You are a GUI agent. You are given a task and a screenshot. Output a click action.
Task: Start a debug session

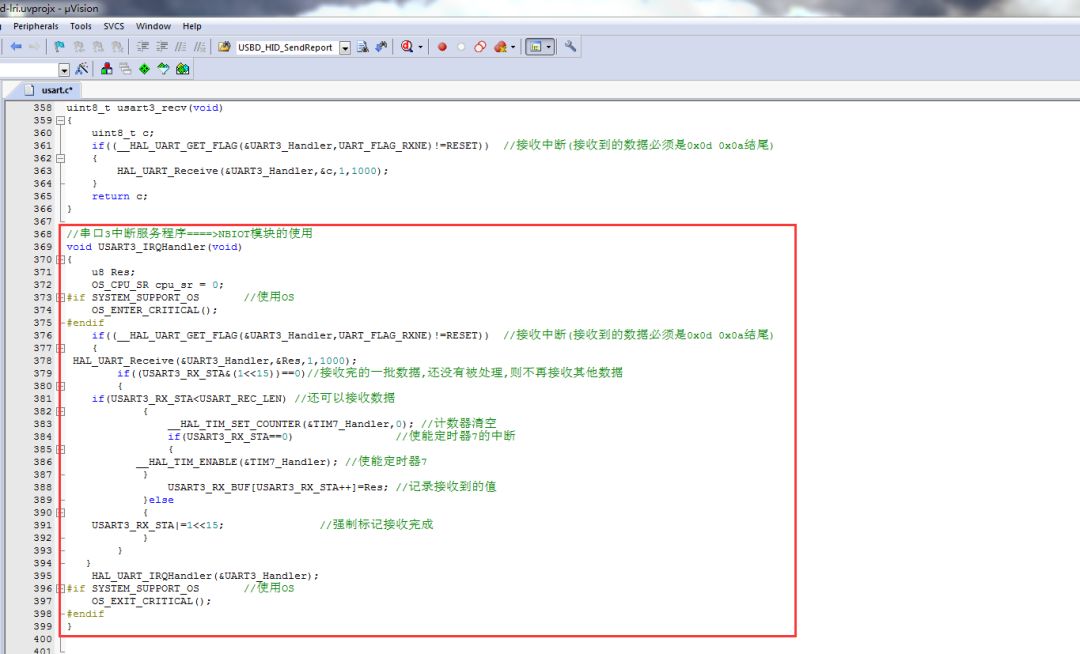[x=406, y=46]
